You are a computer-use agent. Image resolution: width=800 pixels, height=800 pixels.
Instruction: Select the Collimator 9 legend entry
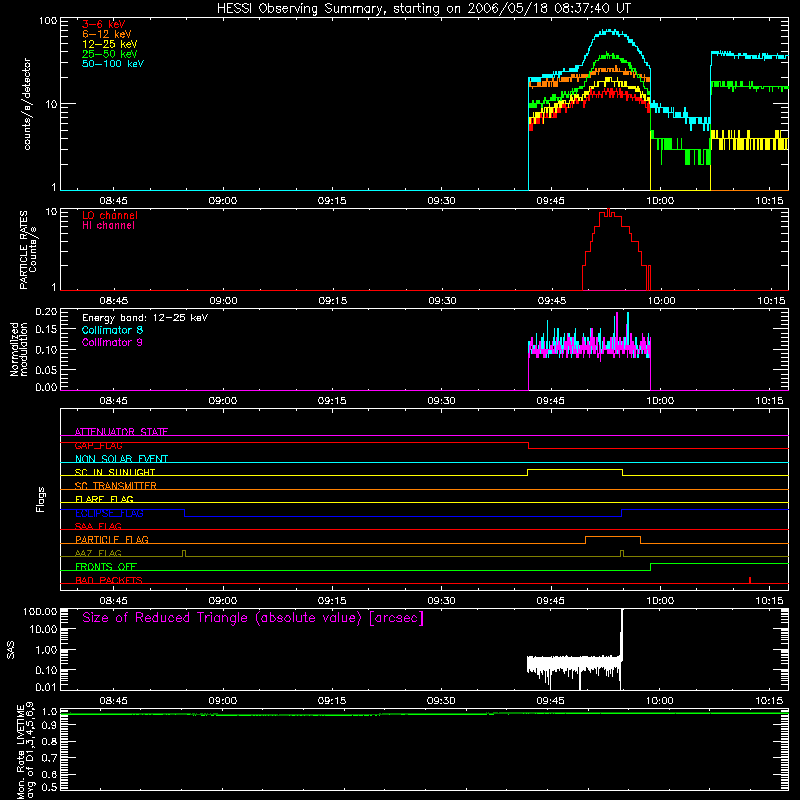(112, 342)
